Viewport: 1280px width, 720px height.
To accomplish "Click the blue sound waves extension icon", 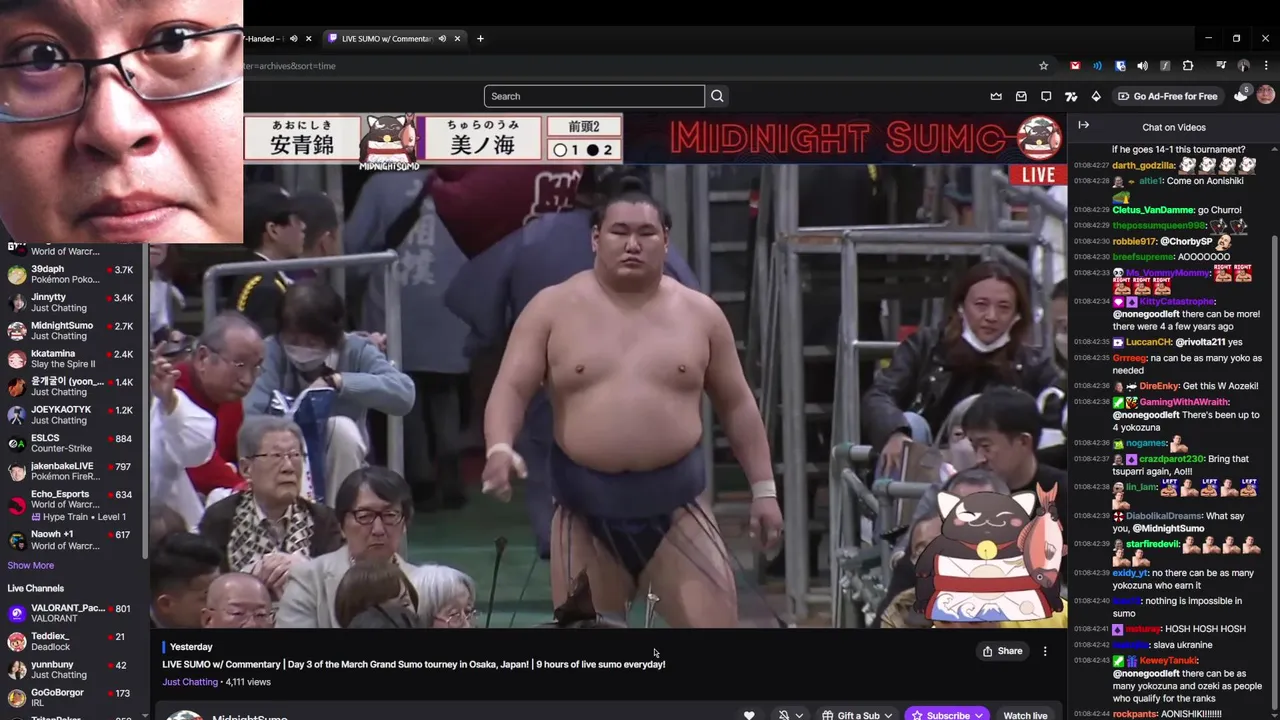I will (x=1097, y=66).
